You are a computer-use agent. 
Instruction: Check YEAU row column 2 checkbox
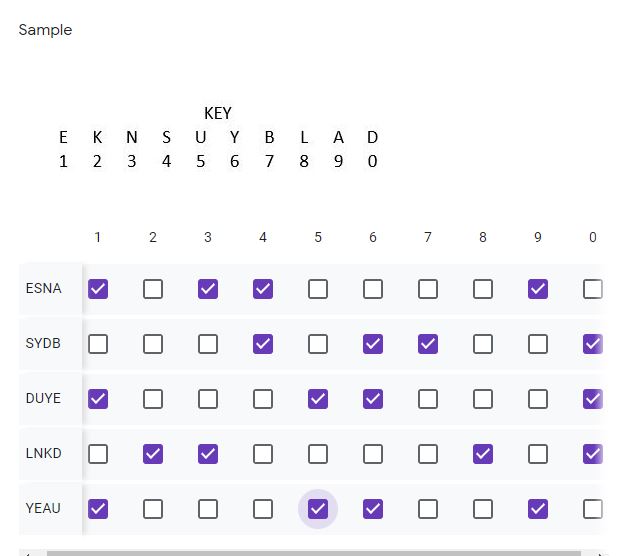153,509
